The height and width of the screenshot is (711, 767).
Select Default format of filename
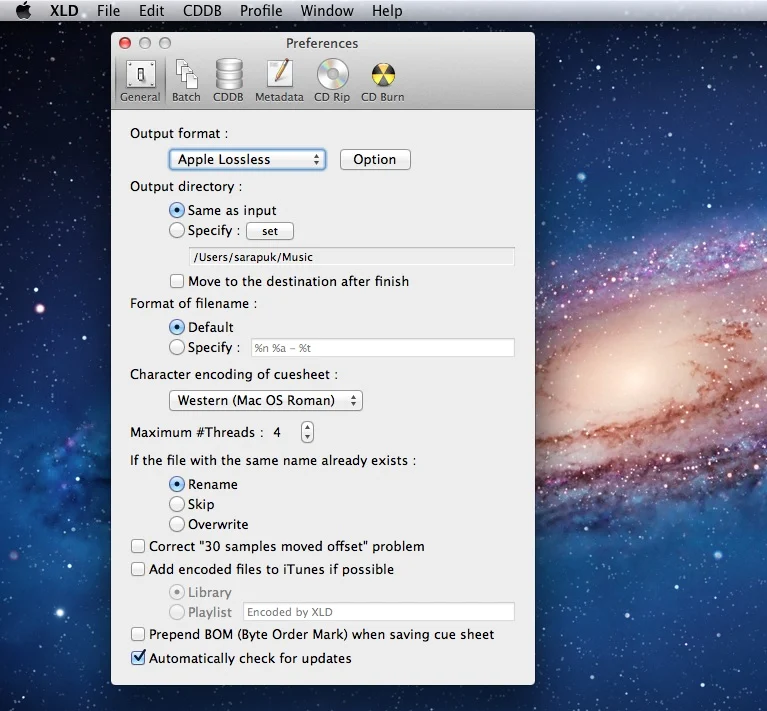tap(177, 327)
